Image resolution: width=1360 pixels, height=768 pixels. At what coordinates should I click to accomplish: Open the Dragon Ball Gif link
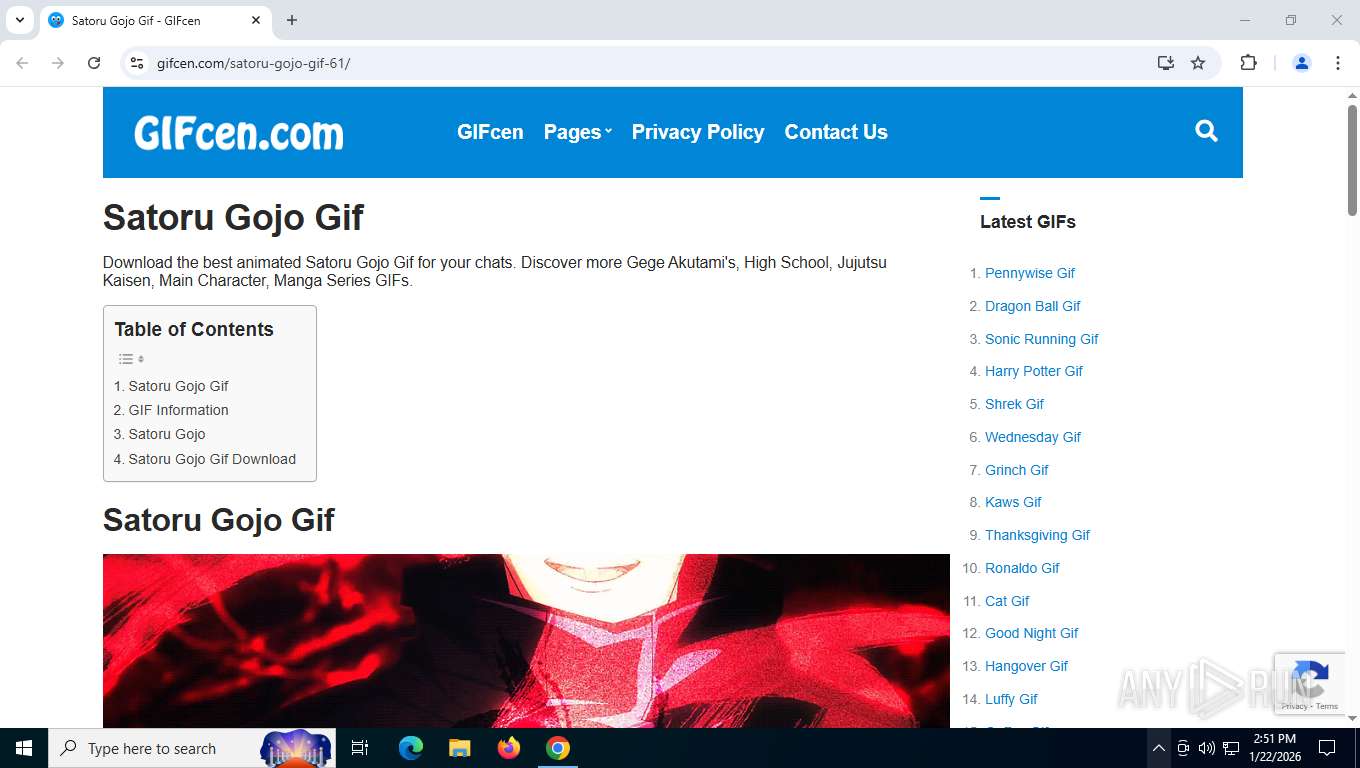(1033, 306)
